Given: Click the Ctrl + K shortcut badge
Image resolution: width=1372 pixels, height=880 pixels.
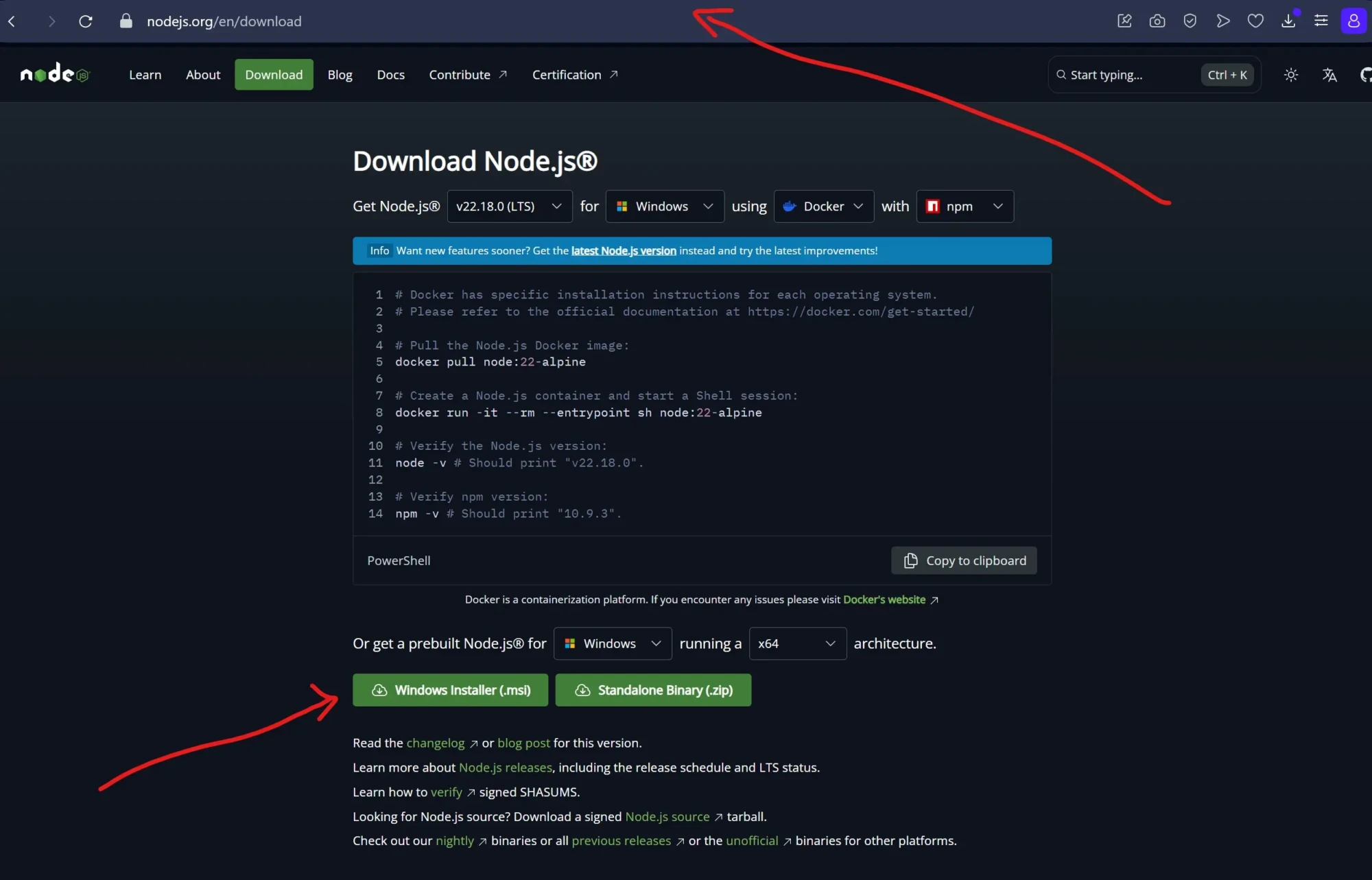Looking at the screenshot, I should tap(1227, 75).
